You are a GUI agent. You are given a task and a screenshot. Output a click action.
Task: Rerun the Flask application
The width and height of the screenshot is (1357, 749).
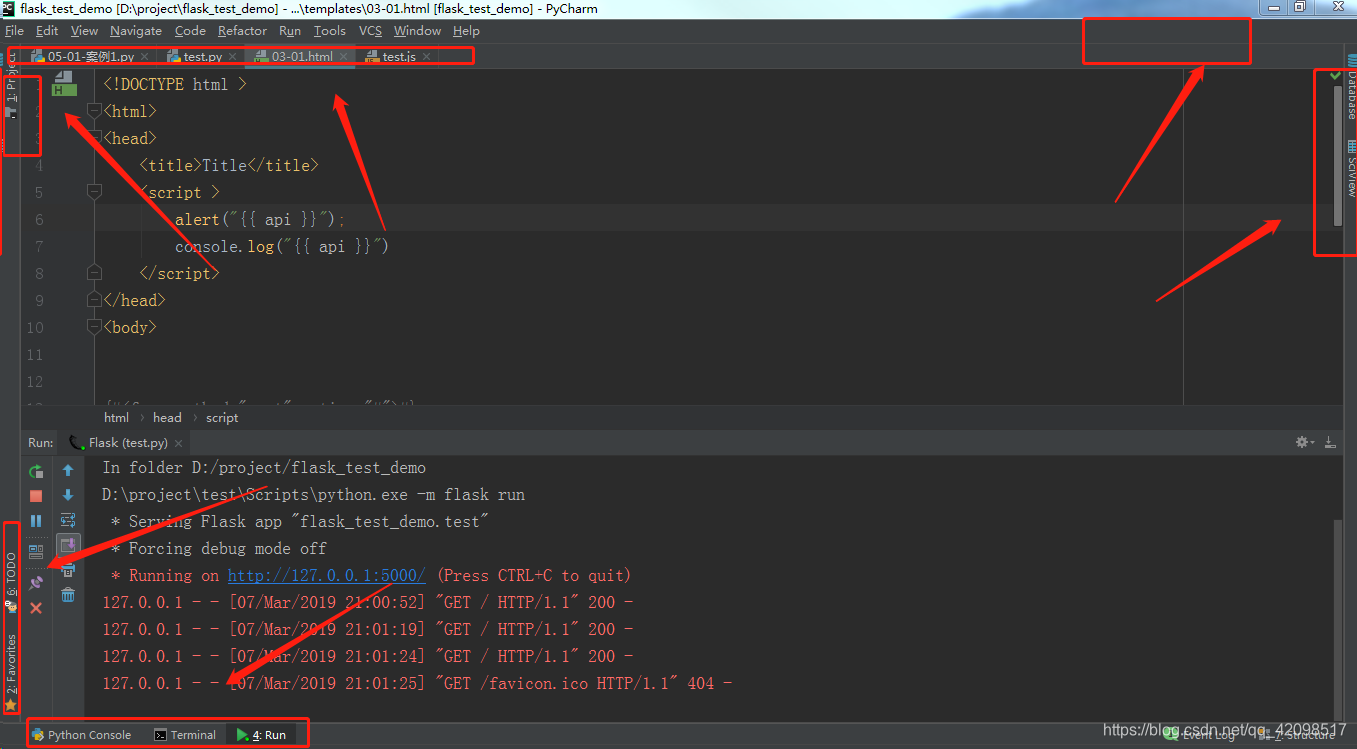pyautogui.click(x=36, y=470)
